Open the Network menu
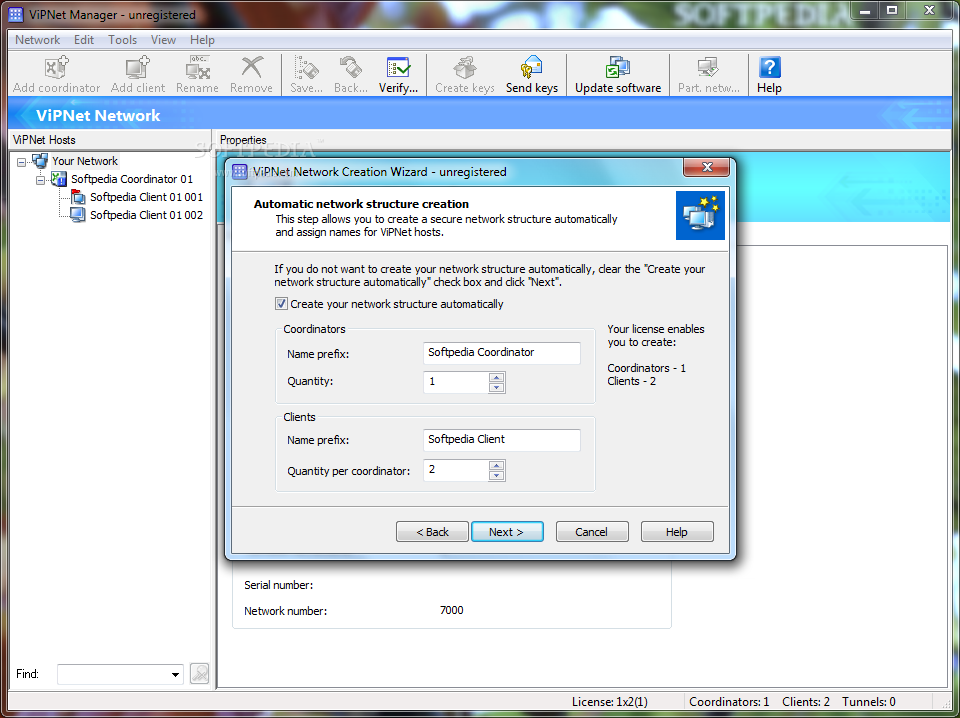This screenshot has width=960, height=718. click(x=37, y=40)
